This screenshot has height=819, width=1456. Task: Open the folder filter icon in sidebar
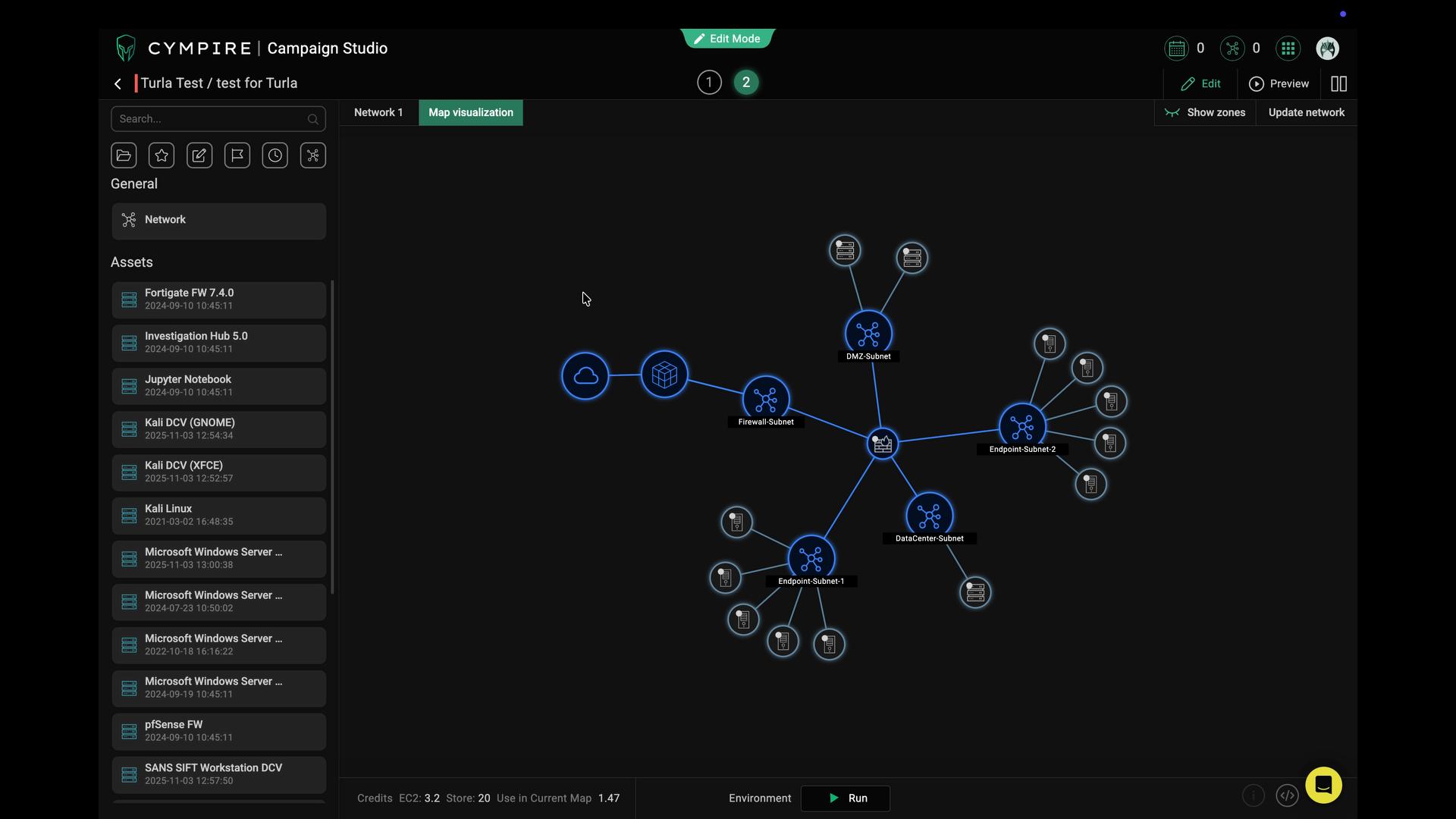click(124, 155)
